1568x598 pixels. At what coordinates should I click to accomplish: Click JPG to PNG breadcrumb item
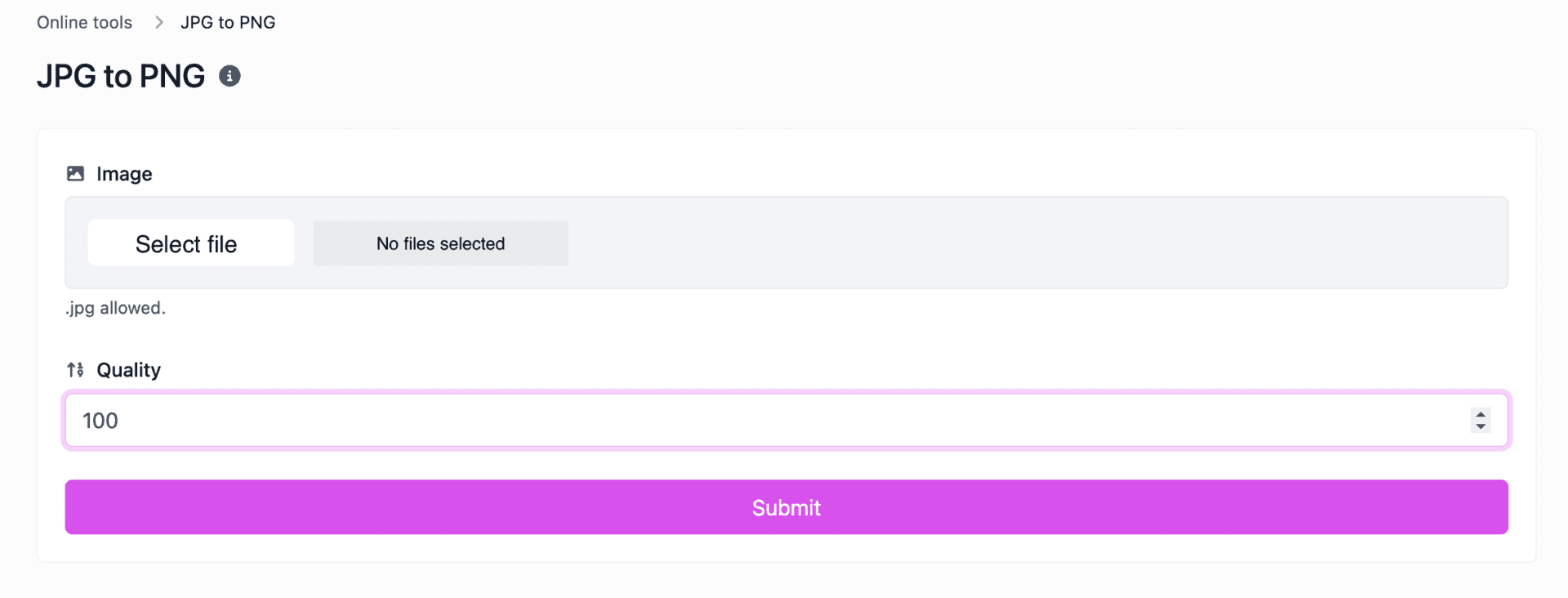click(x=228, y=22)
